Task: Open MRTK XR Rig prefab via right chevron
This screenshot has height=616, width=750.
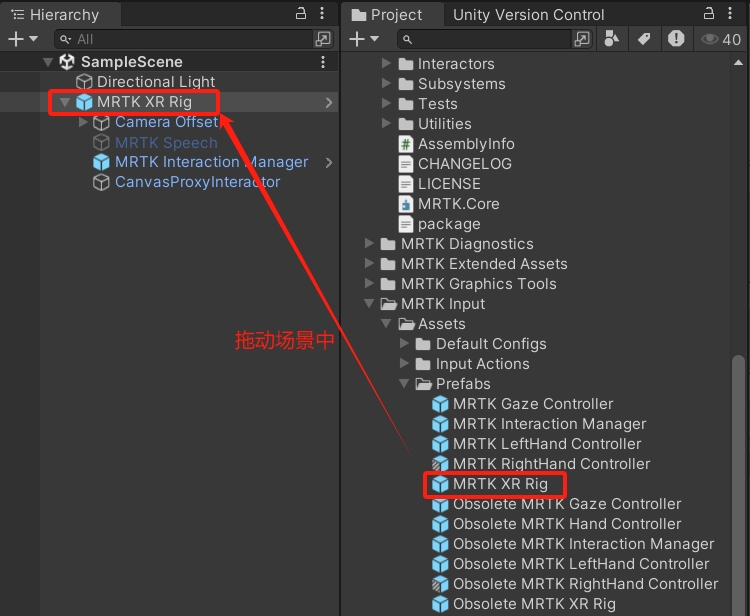Action: [328, 102]
